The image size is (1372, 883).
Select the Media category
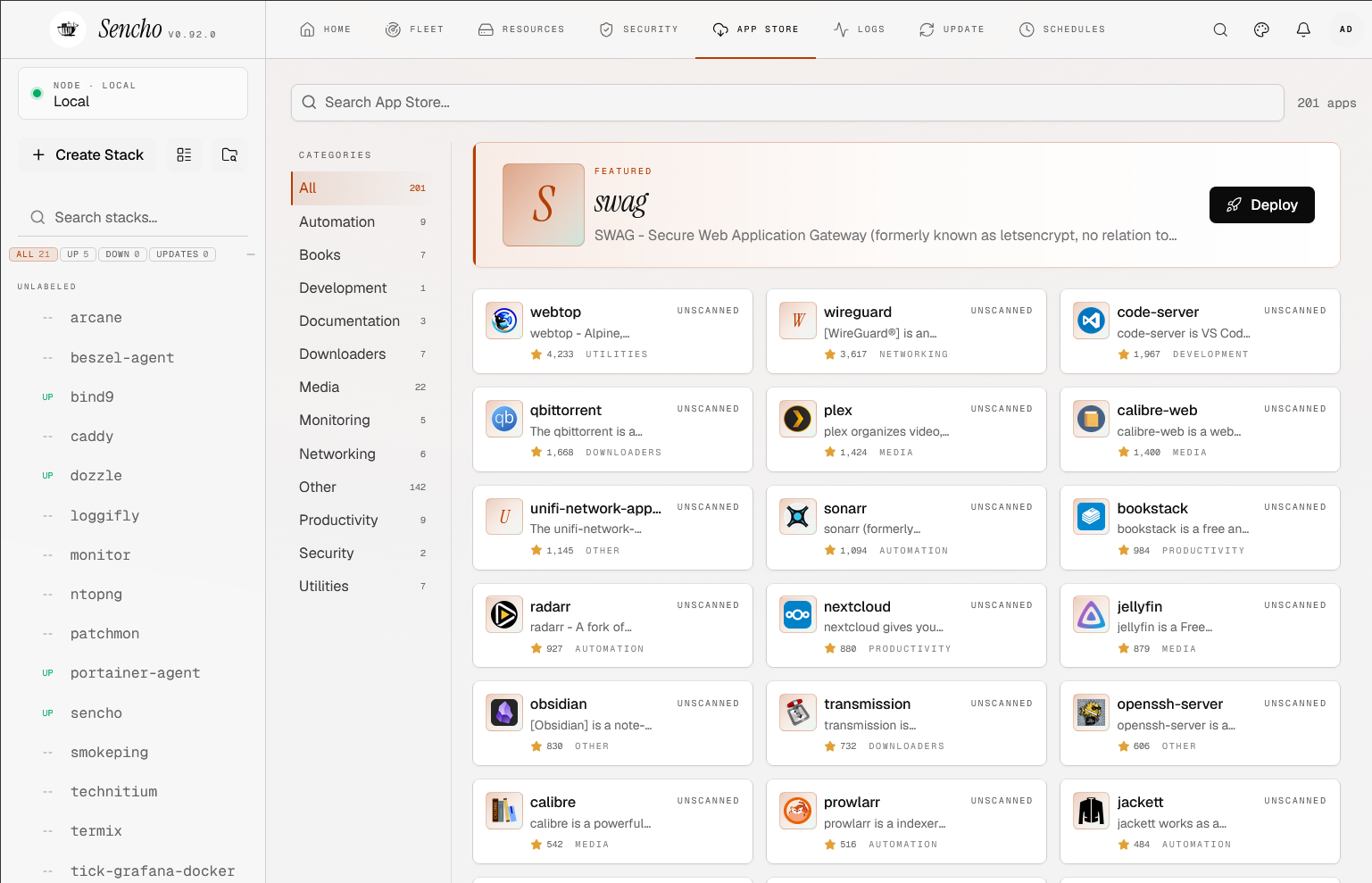[362, 387]
